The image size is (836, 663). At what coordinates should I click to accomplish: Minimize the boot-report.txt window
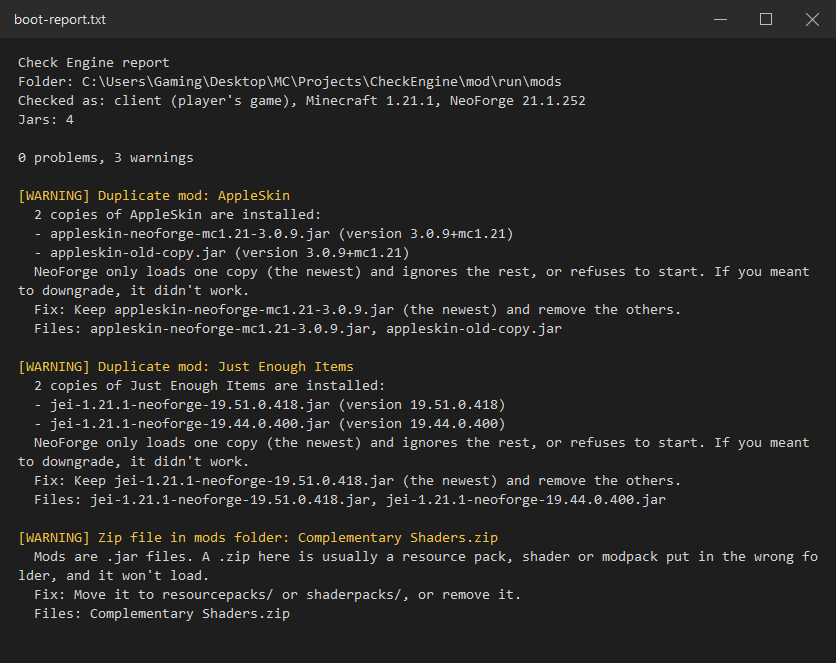click(x=720, y=19)
